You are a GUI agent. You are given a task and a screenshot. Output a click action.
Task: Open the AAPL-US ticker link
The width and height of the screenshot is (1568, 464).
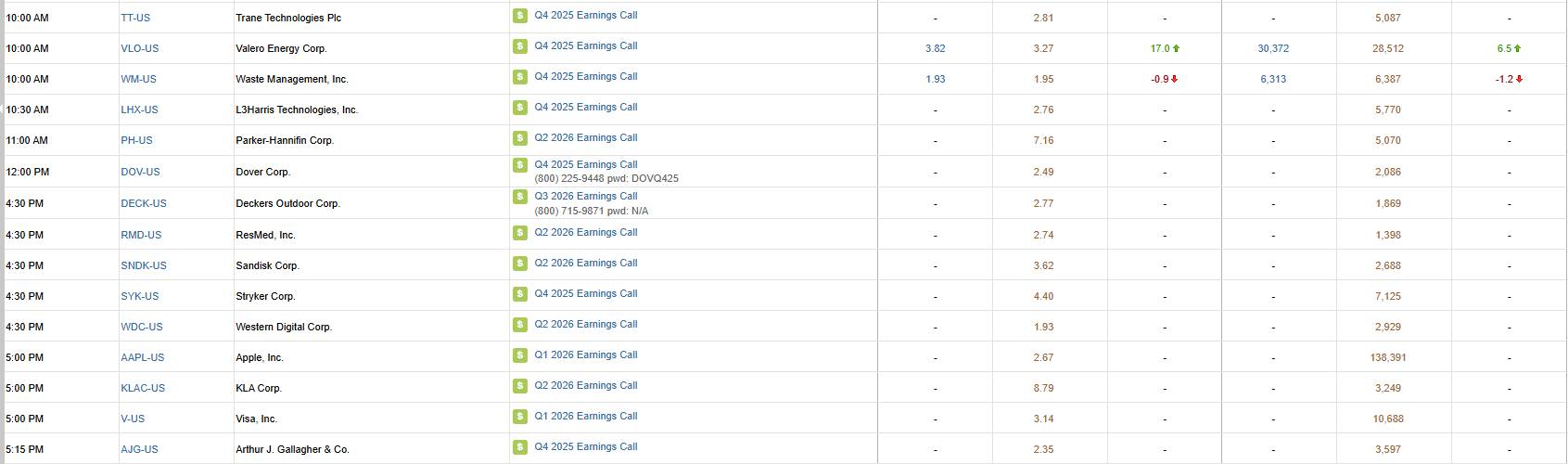pyautogui.click(x=142, y=357)
